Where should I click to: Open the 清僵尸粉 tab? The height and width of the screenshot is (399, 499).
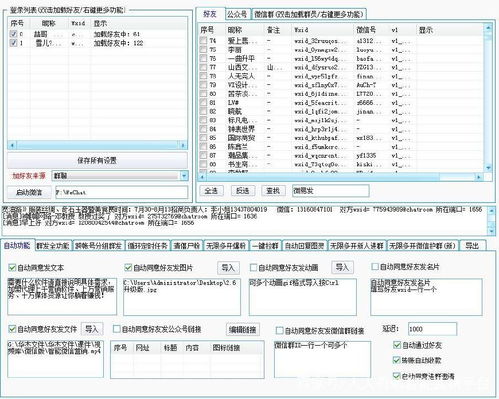pos(187,246)
